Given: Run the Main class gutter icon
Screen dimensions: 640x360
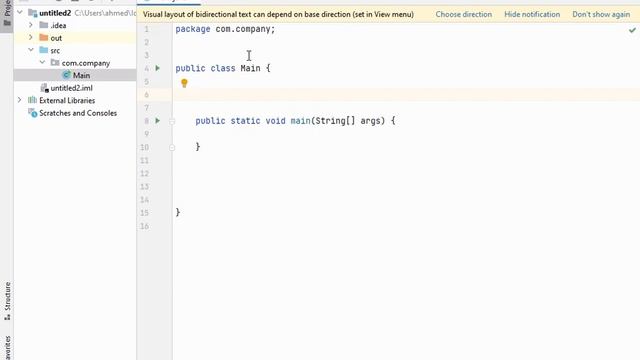Looking at the screenshot, I should 158,68.
